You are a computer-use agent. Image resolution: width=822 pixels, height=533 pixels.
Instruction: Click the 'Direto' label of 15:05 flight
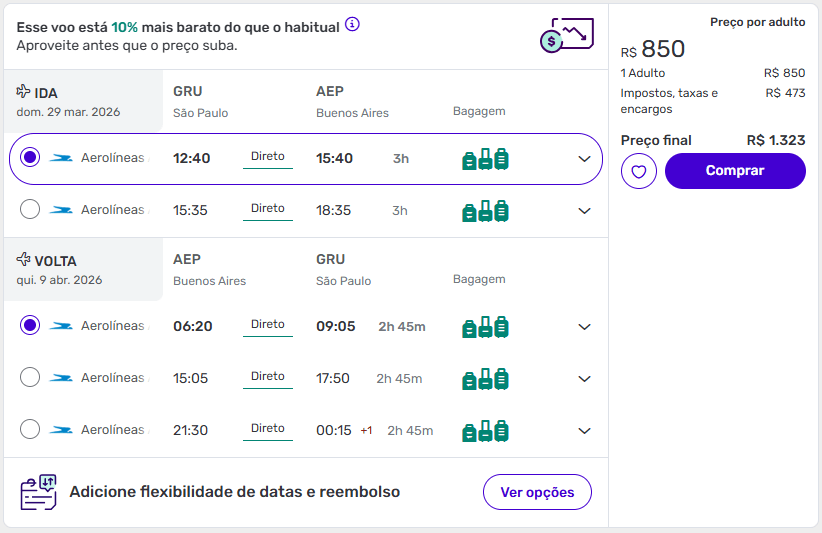268,377
